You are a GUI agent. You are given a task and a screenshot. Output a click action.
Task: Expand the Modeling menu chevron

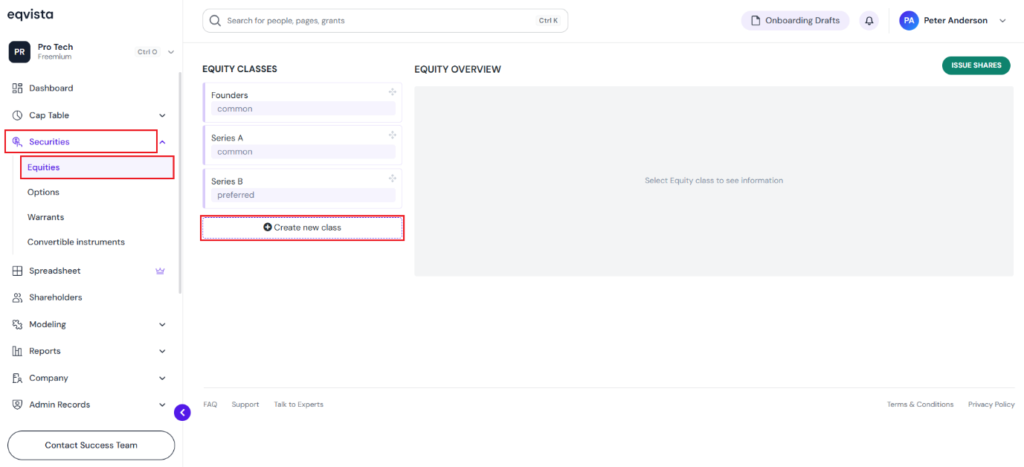tap(163, 325)
